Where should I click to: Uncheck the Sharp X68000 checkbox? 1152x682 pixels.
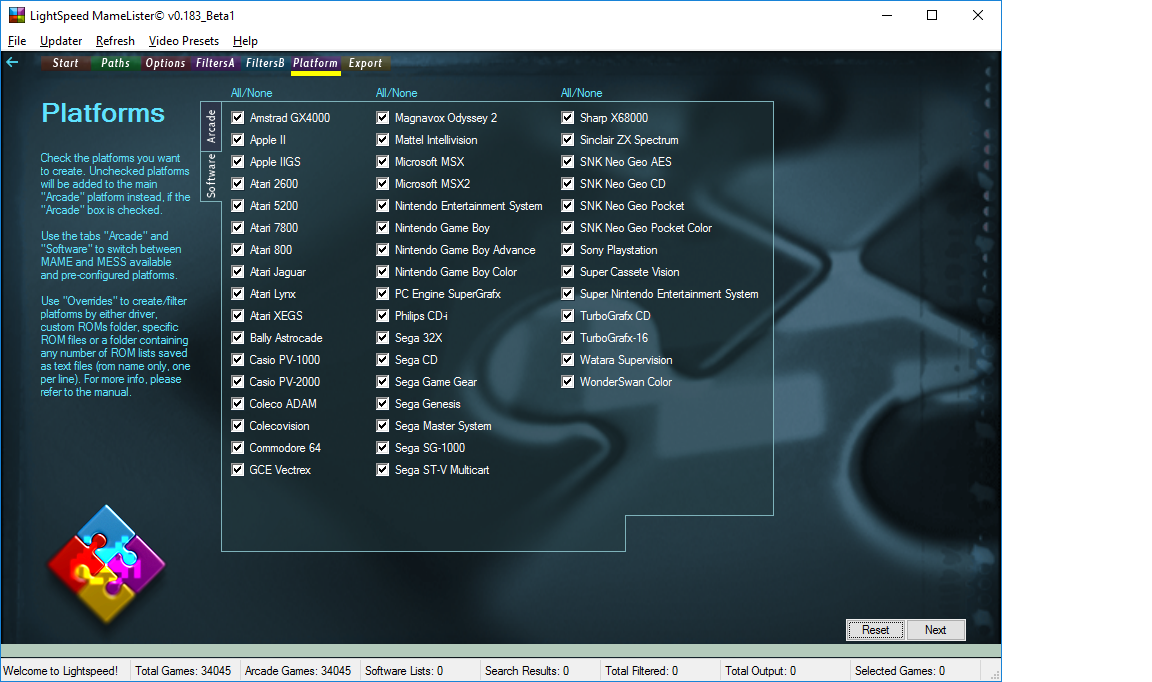pos(568,118)
